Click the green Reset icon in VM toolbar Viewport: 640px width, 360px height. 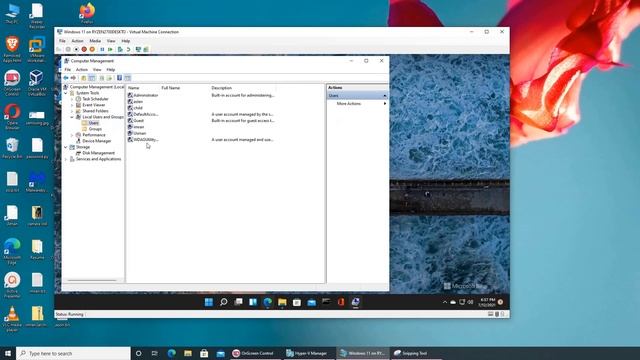[110, 49]
